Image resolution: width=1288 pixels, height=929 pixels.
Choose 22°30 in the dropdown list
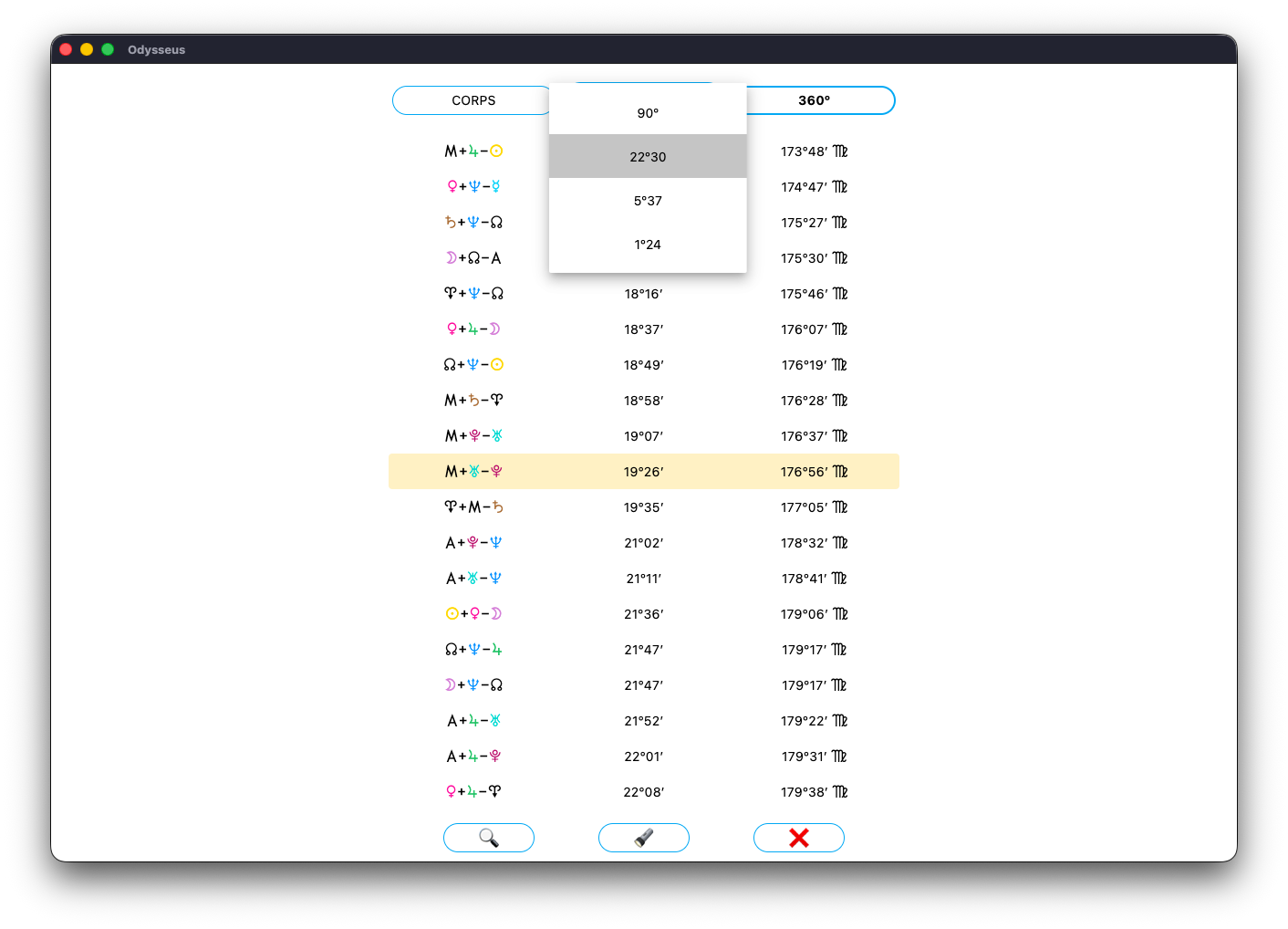point(648,157)
